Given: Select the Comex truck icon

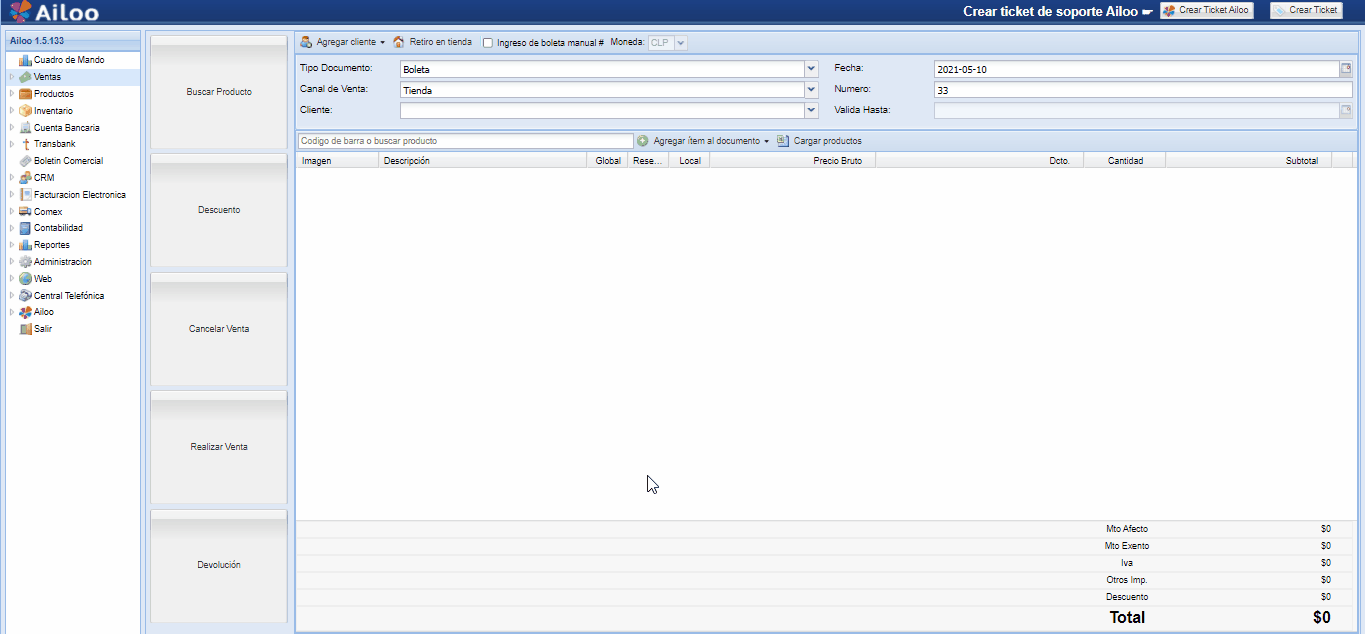Looking at the screenshot, I should point(25,212).
